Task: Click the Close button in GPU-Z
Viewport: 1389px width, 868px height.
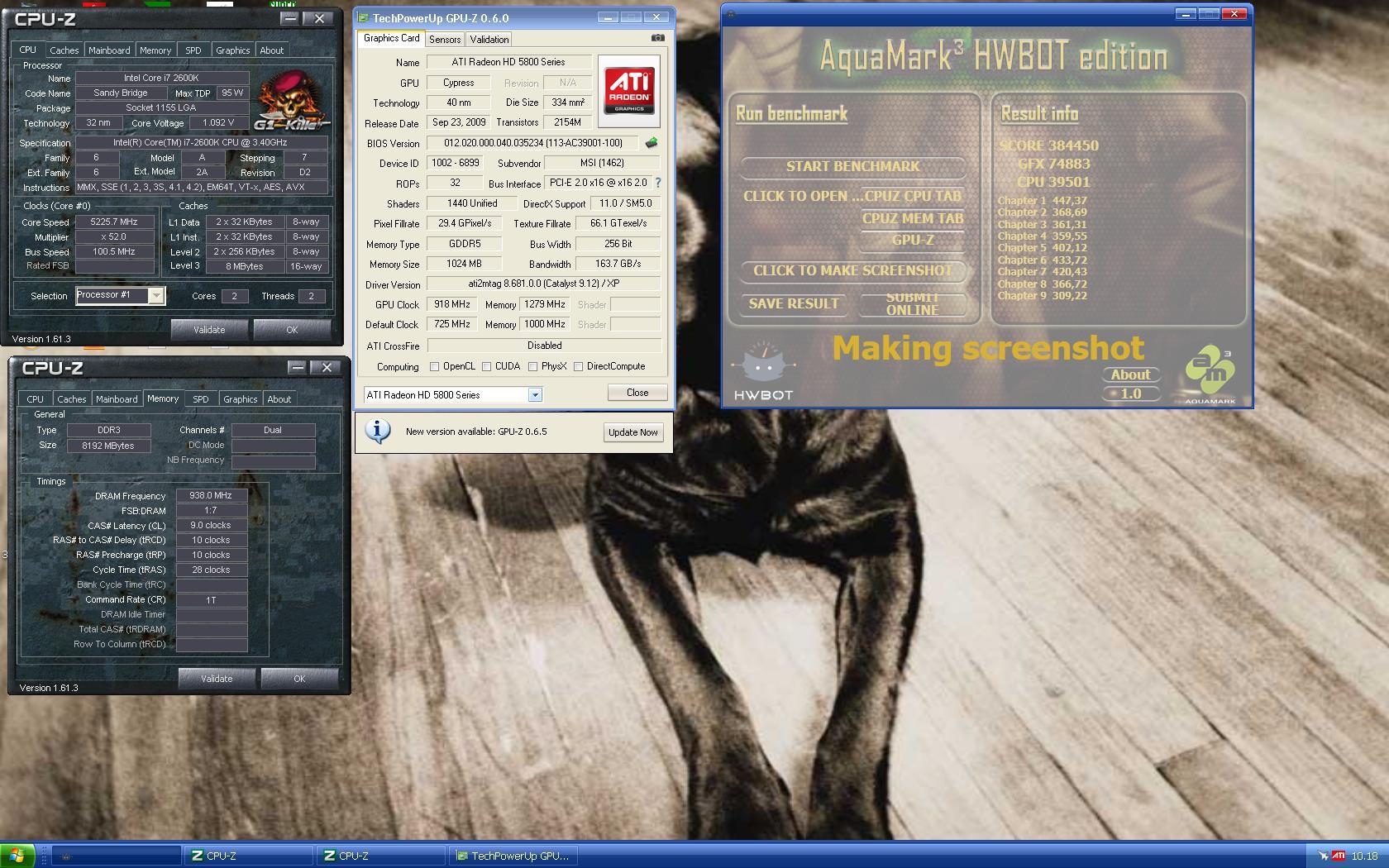Action: pos(637,393)
